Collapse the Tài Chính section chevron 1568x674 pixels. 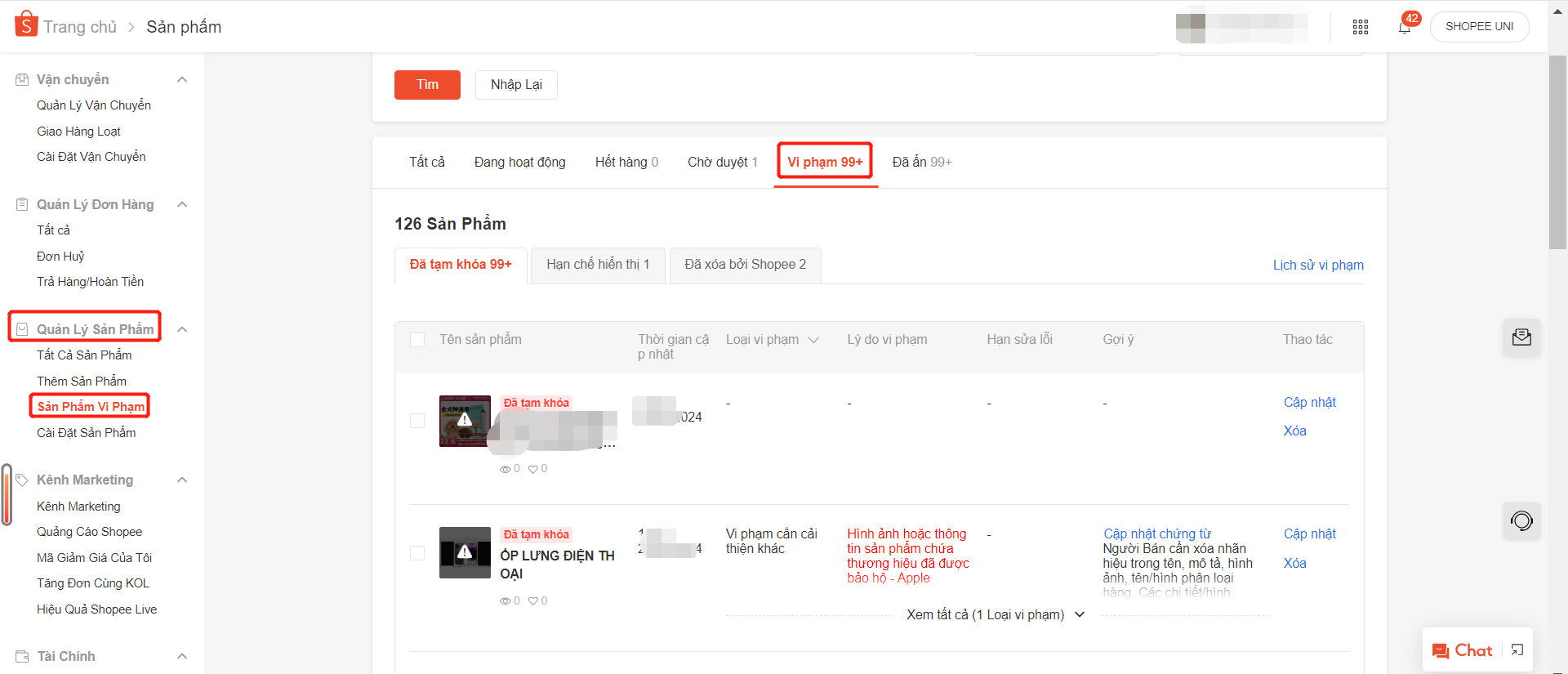[182, 656]
